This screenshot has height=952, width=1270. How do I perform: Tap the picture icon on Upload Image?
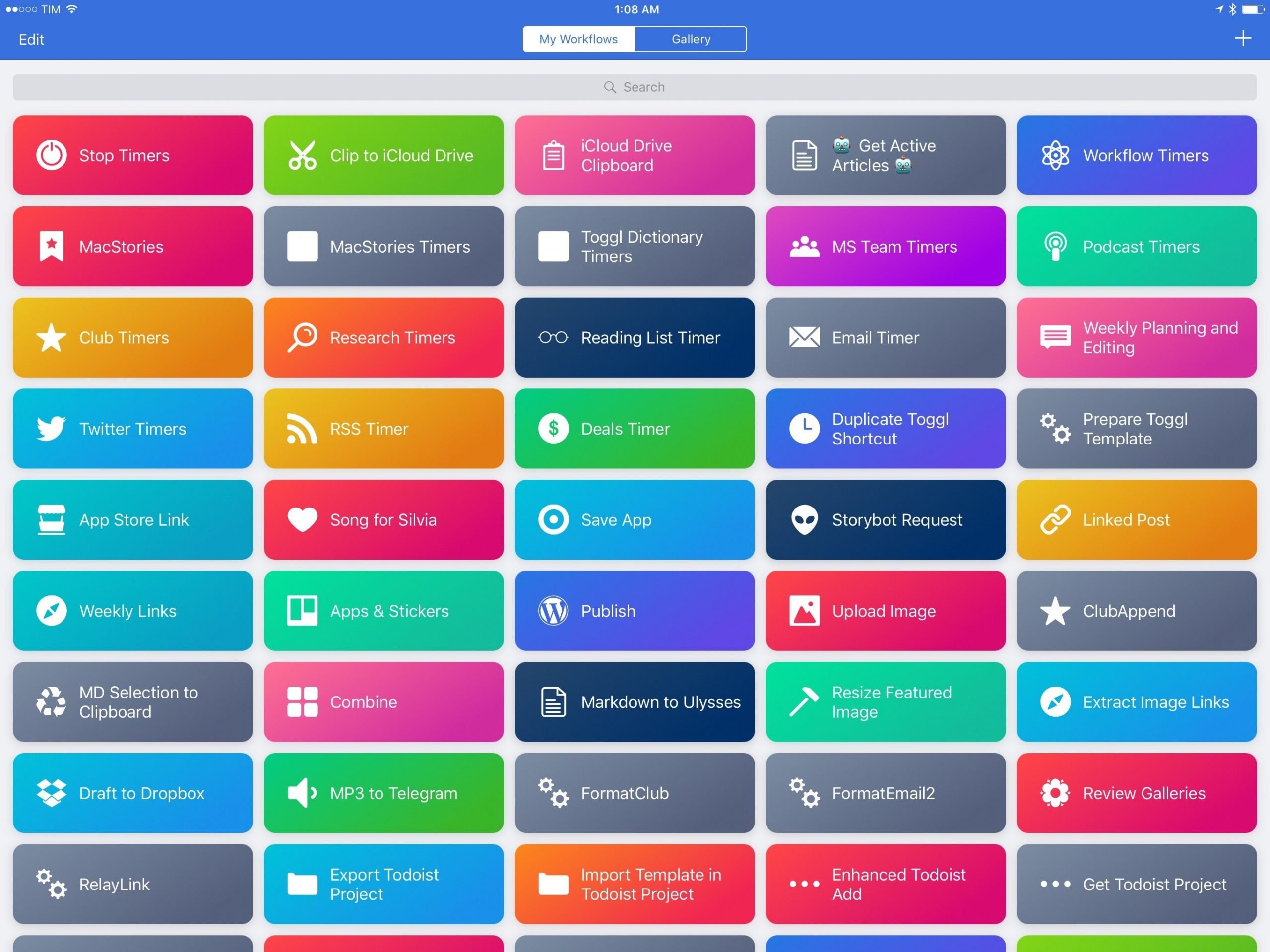point(804,611)
